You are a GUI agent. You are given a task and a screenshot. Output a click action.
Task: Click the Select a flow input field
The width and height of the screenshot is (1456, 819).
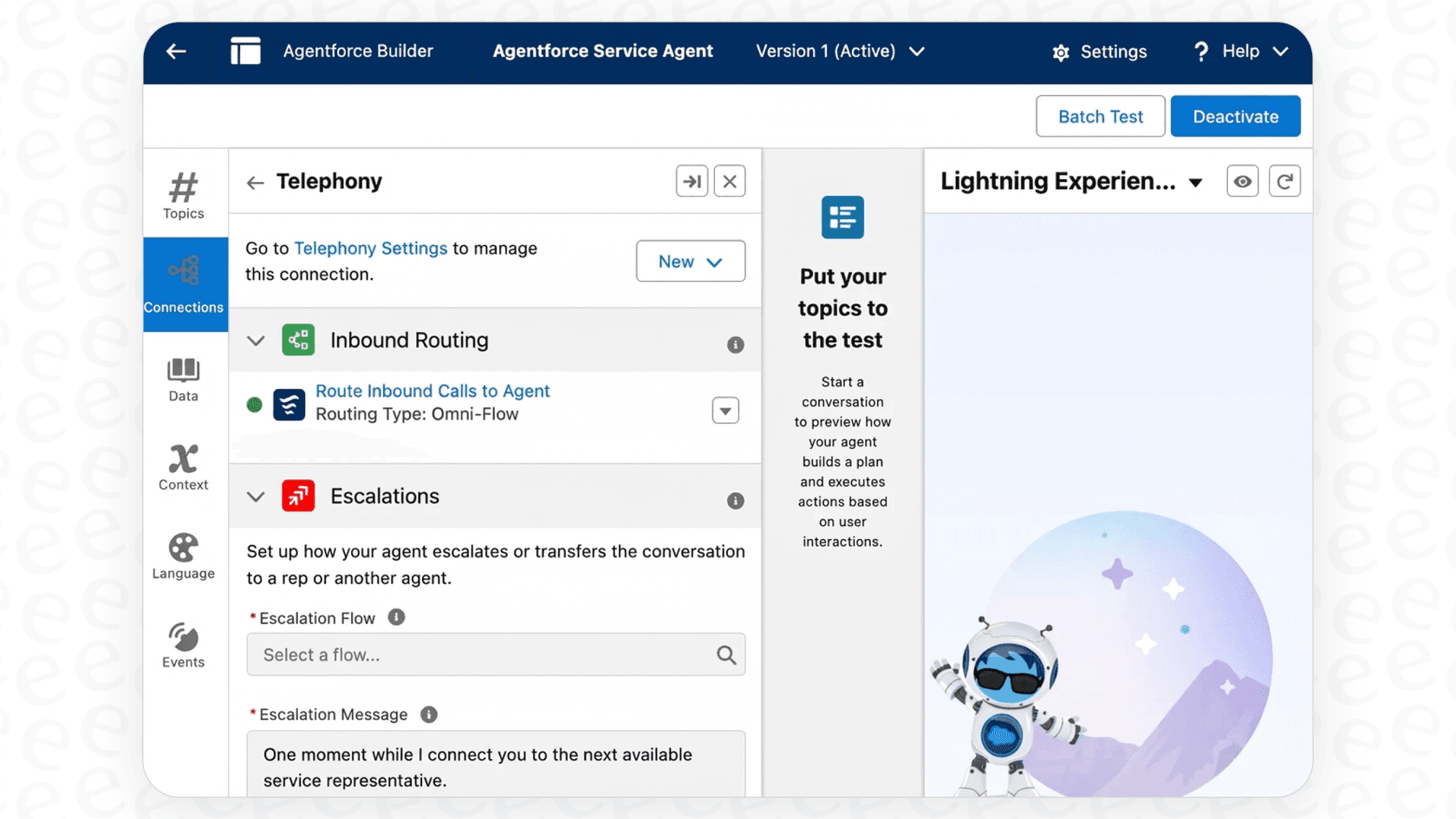pyautogui.click(x=485, y=654)
